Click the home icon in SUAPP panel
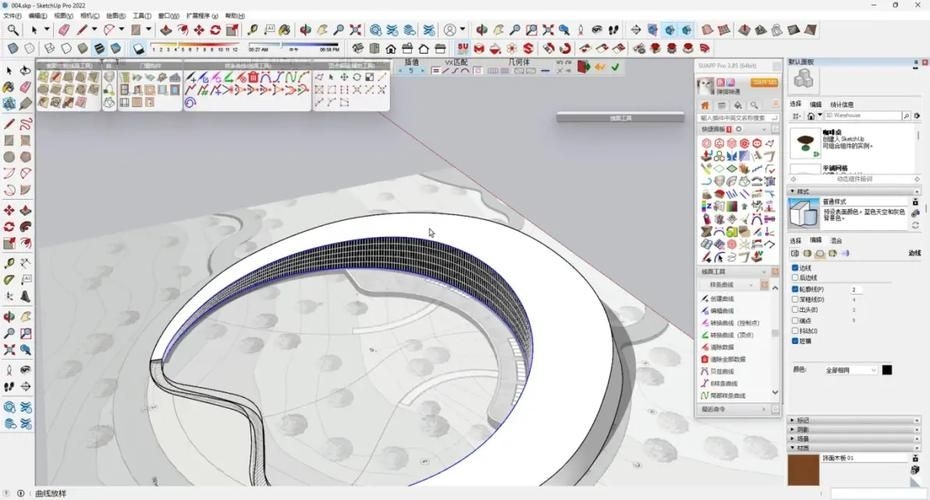The width and height of the screenshot is (930, 500). tap(704, 104)
